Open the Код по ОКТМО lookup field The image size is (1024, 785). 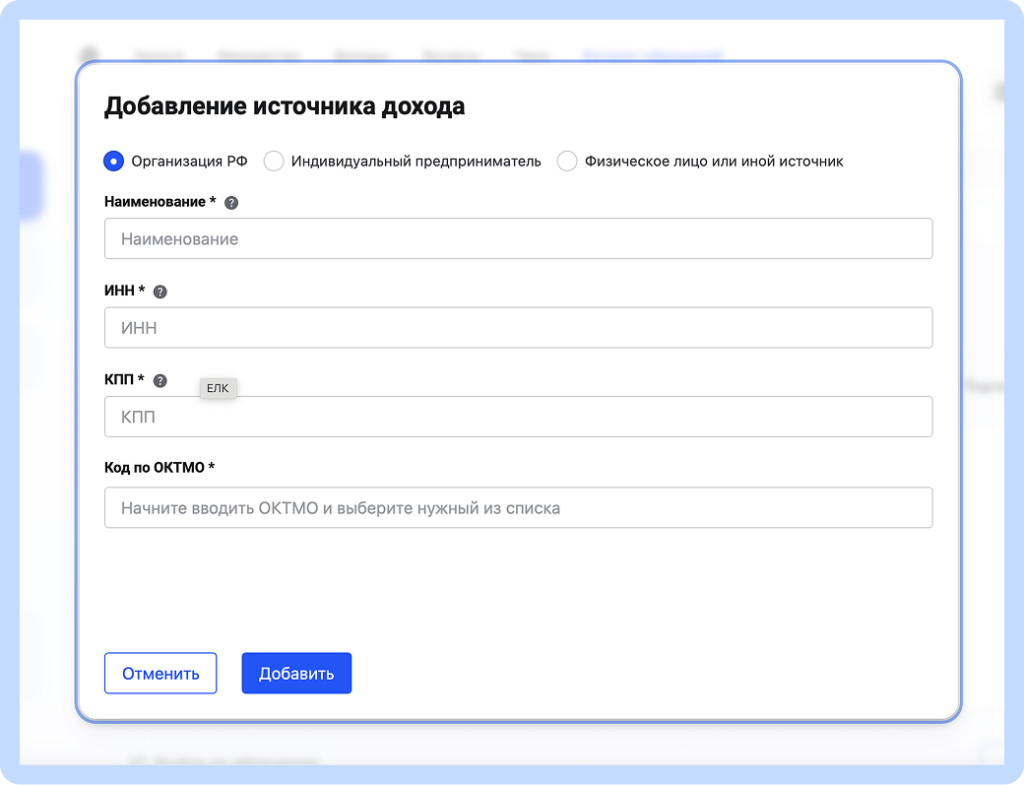point(518,508)
